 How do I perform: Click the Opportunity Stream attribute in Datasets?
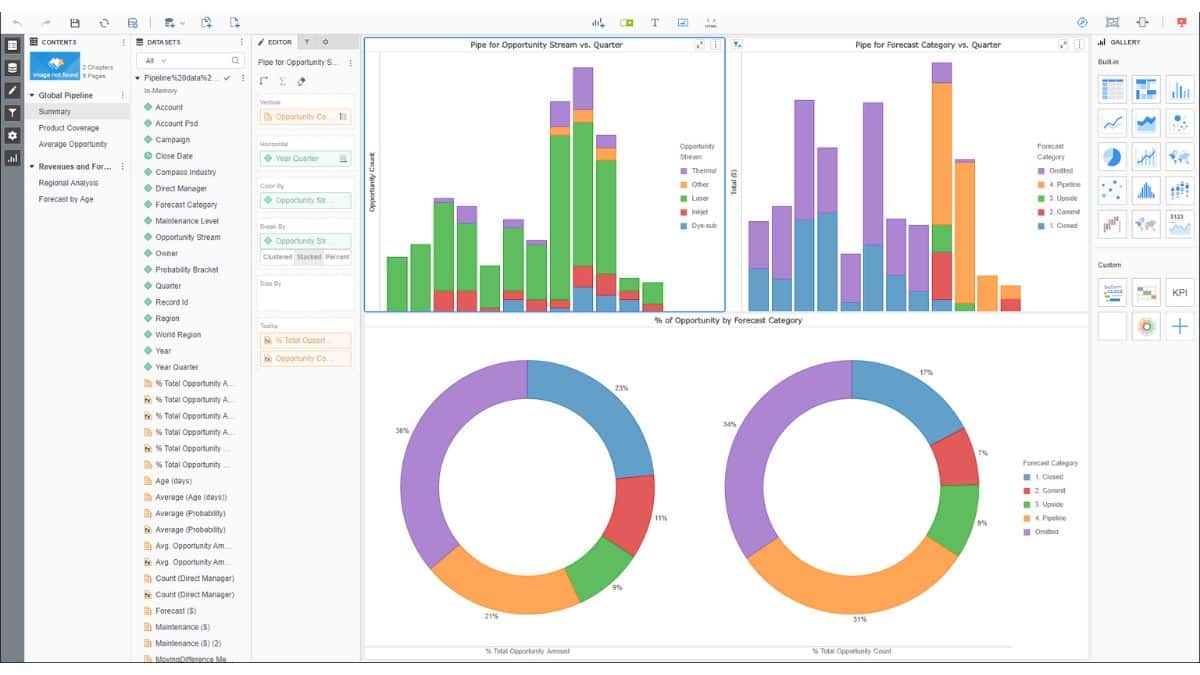(187, 237)
